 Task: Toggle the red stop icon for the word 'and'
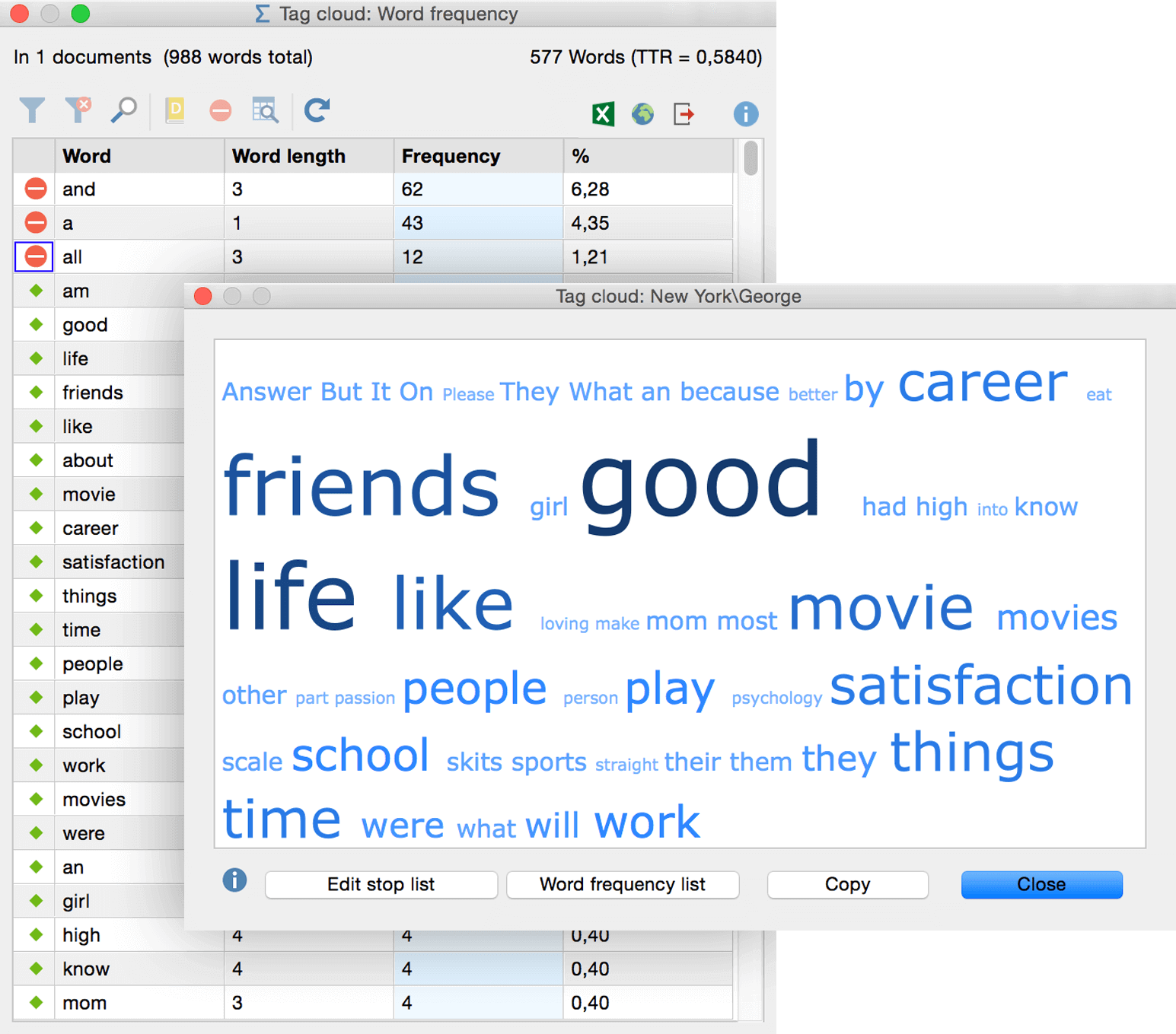click(x=35, y=189)
